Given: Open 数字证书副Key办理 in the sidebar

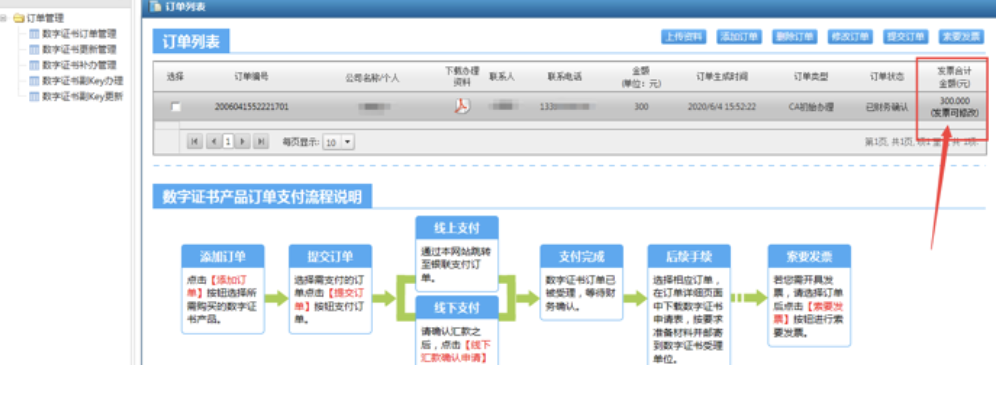Looking at the screenshot, I should coord(82,80).
